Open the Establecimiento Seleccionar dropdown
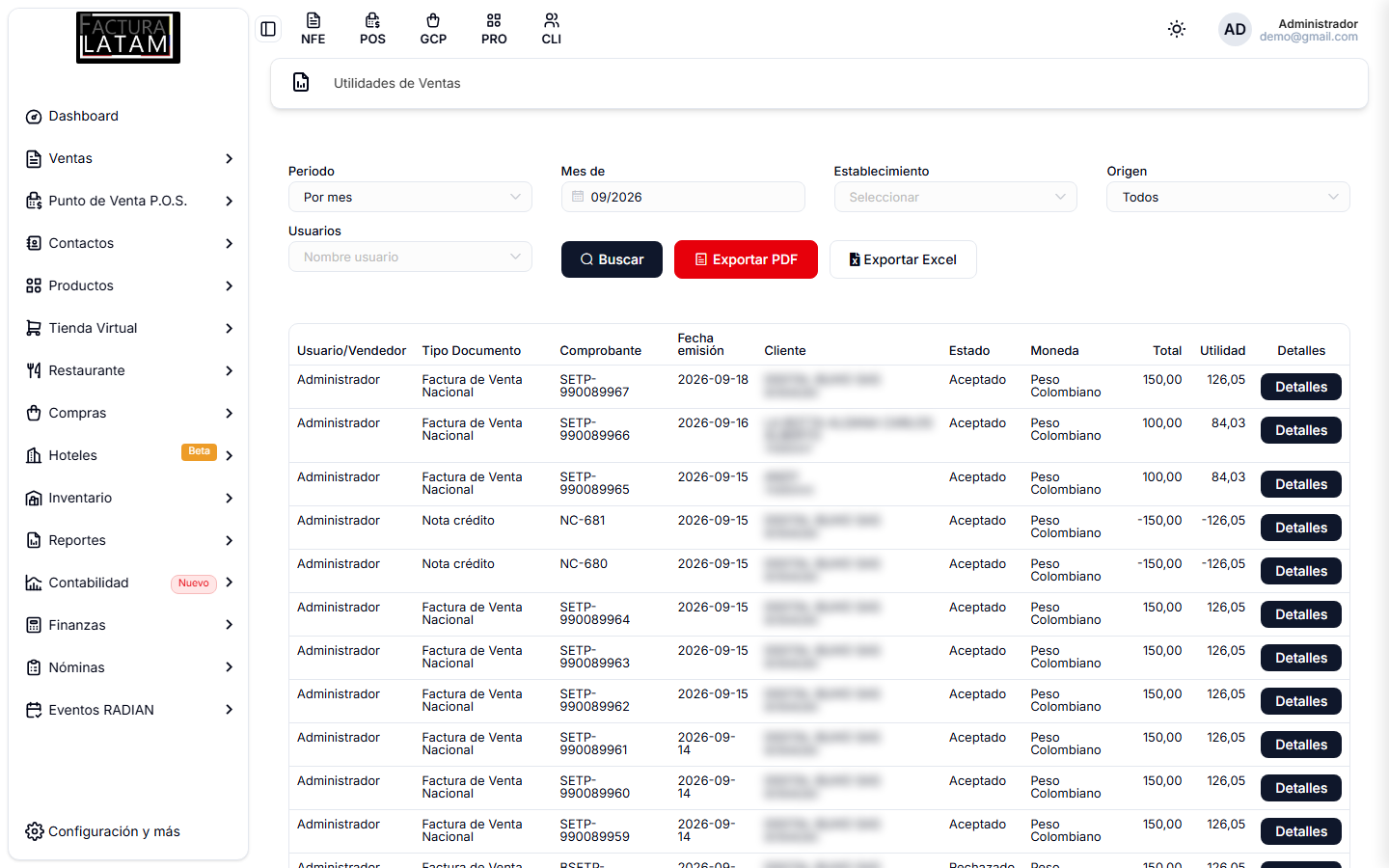Viewport: 1389px width, 868px height. tap(955, 197)
